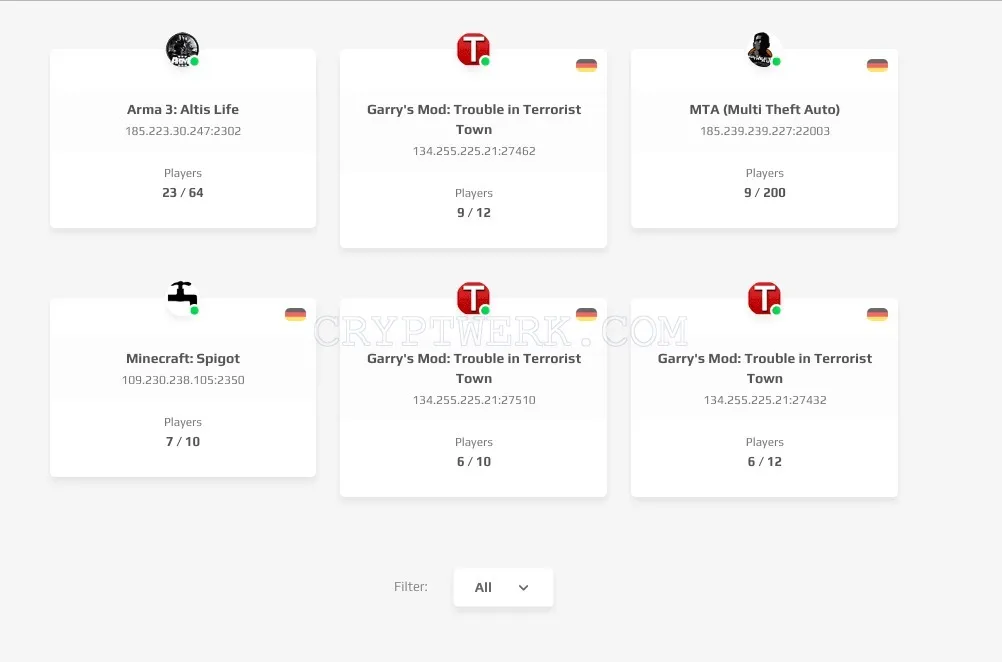Click TTT logo on server port 27510
Viewport: 1002px width, 662px height.
(x=474, y=298)
